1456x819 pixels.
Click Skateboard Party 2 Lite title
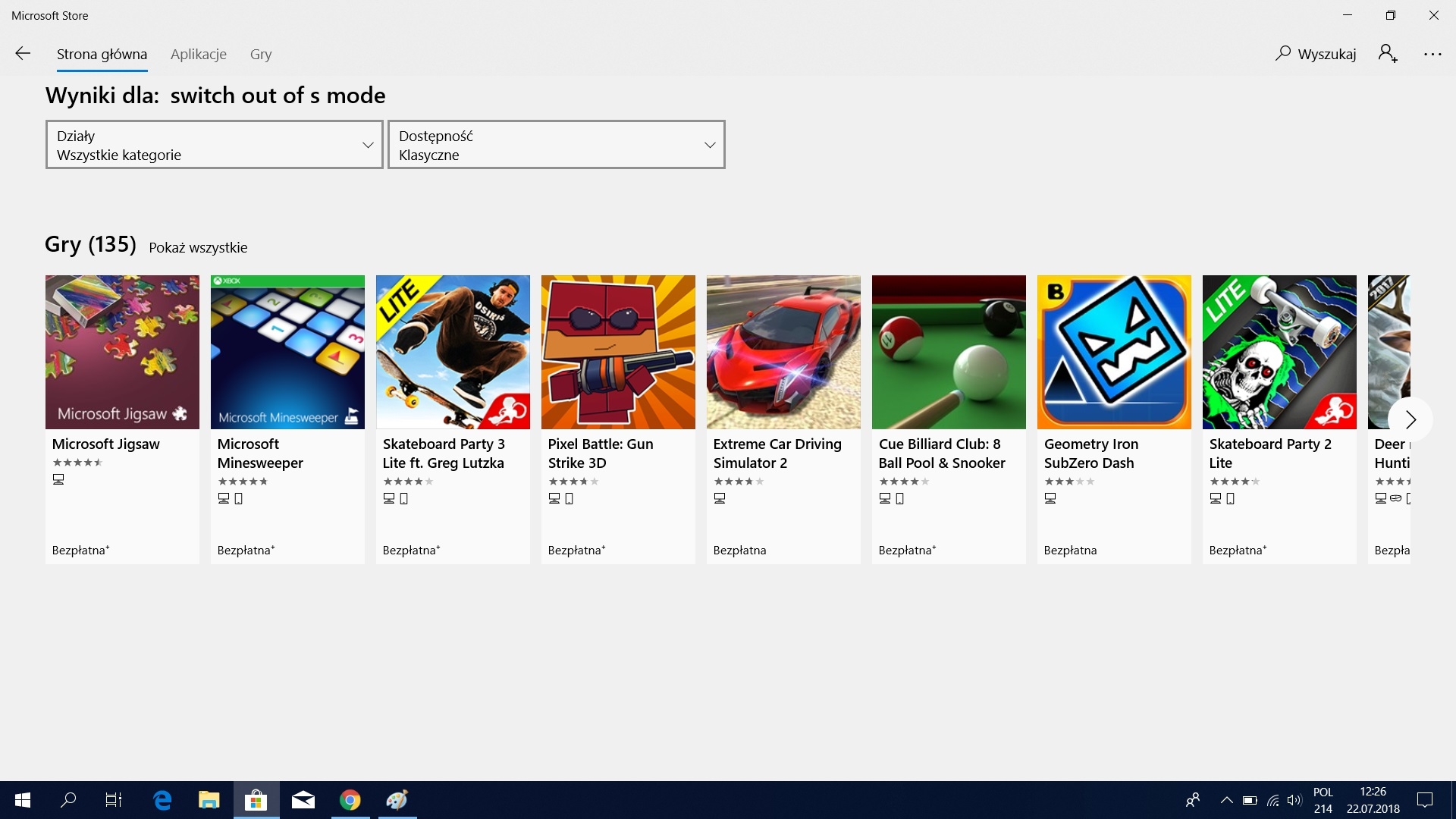1270,453
